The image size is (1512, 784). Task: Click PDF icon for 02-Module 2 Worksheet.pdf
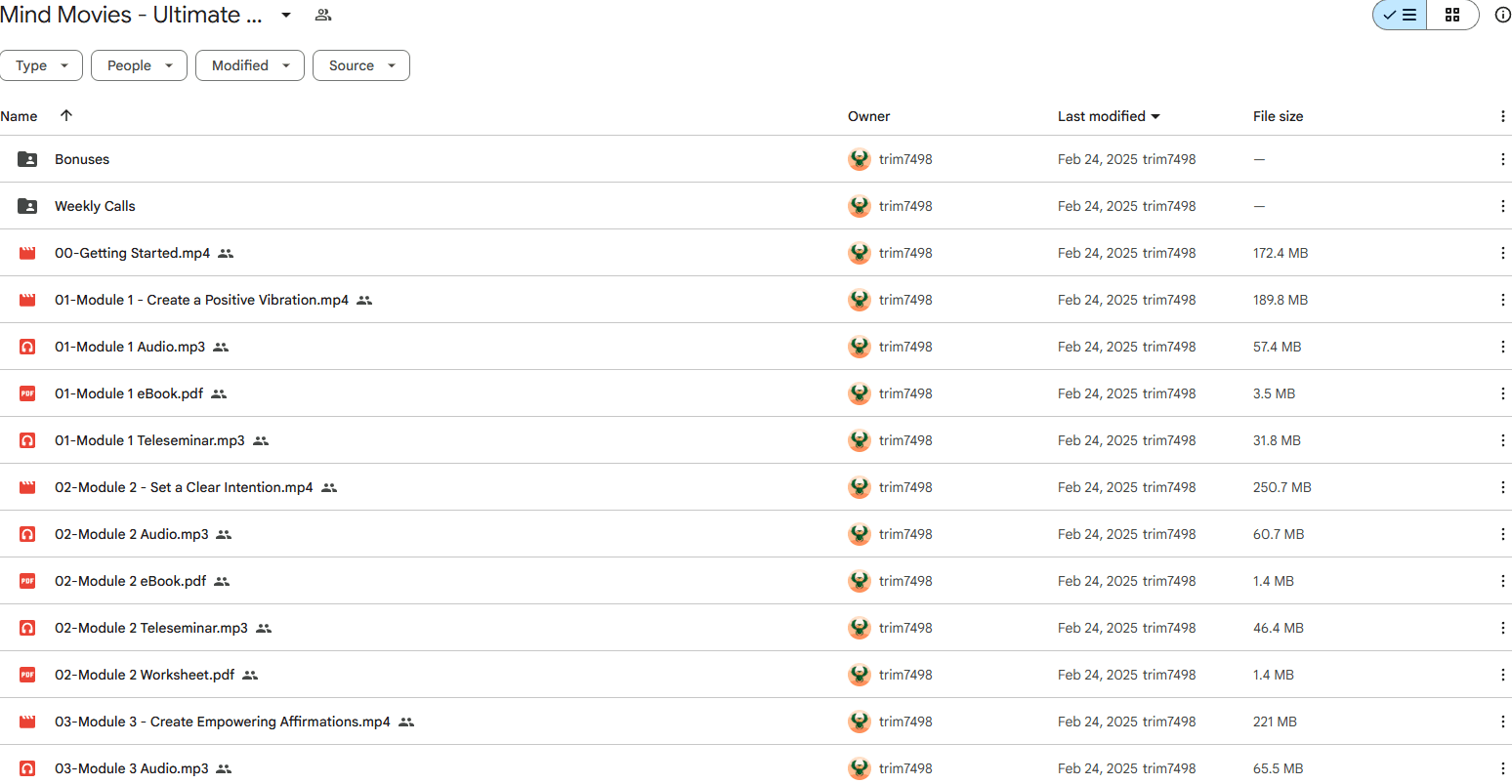tap(27, 675)
